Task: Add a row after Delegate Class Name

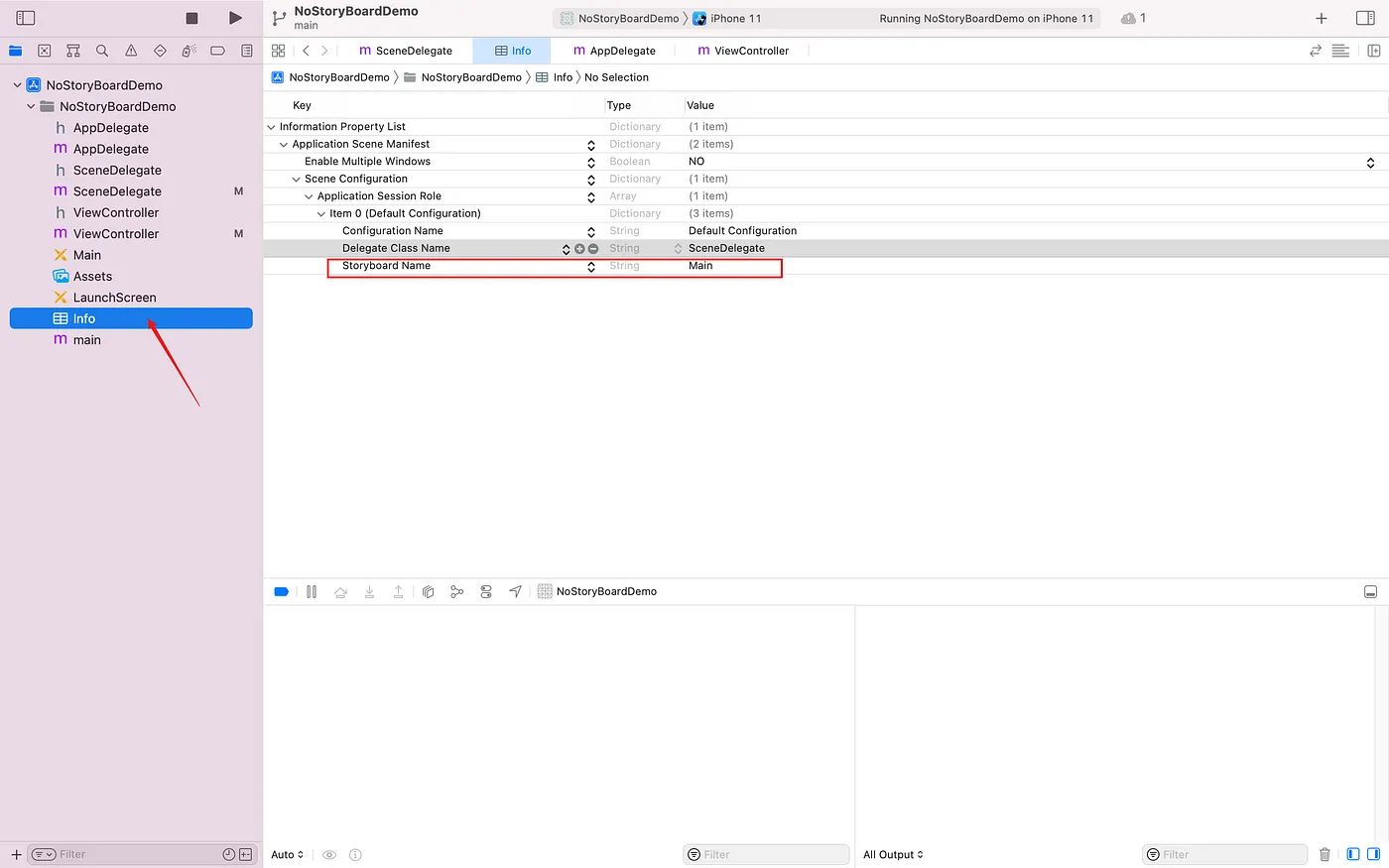Action: click(x=579, y=249)
